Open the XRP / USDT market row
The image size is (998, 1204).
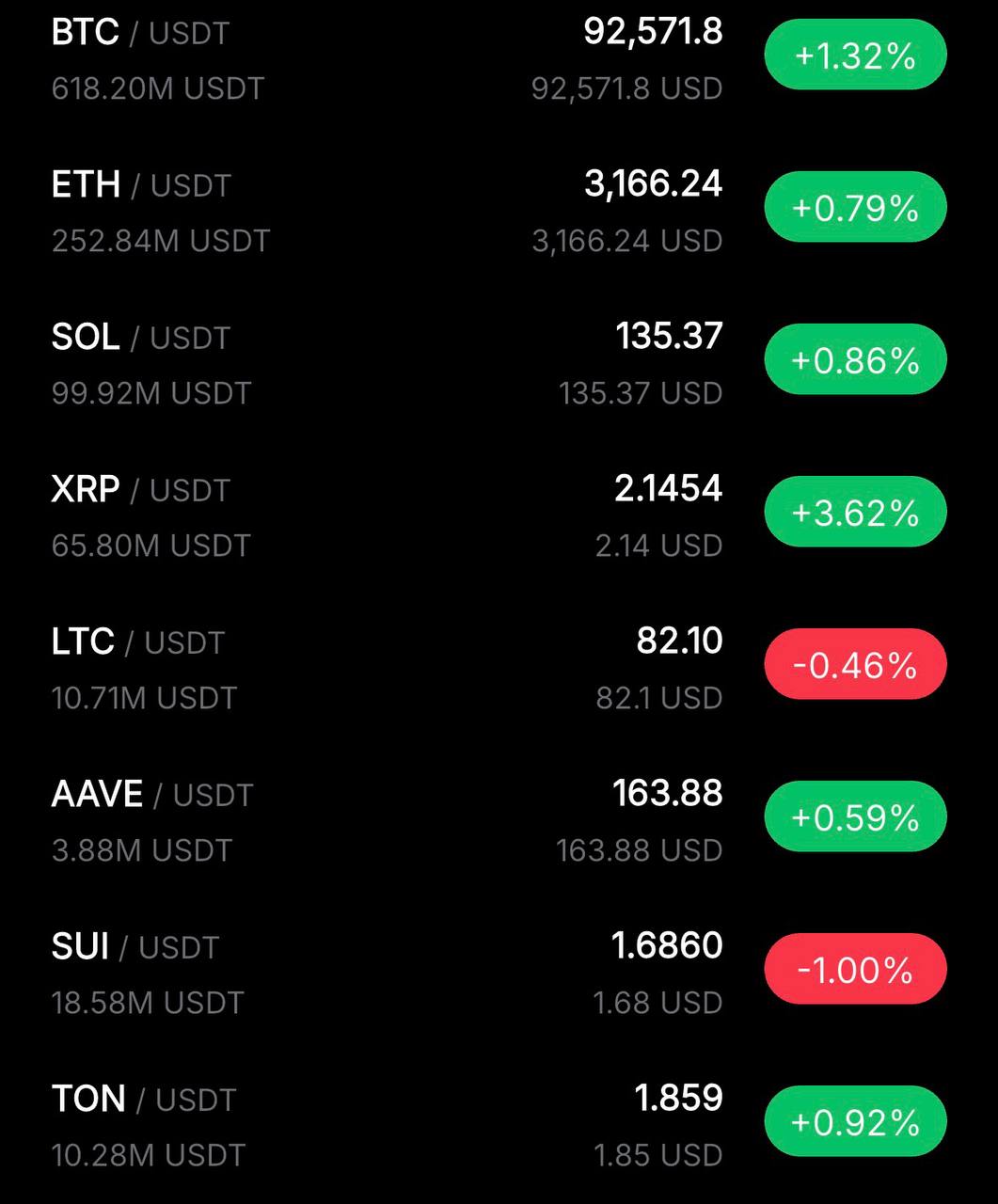coord(140,490)
